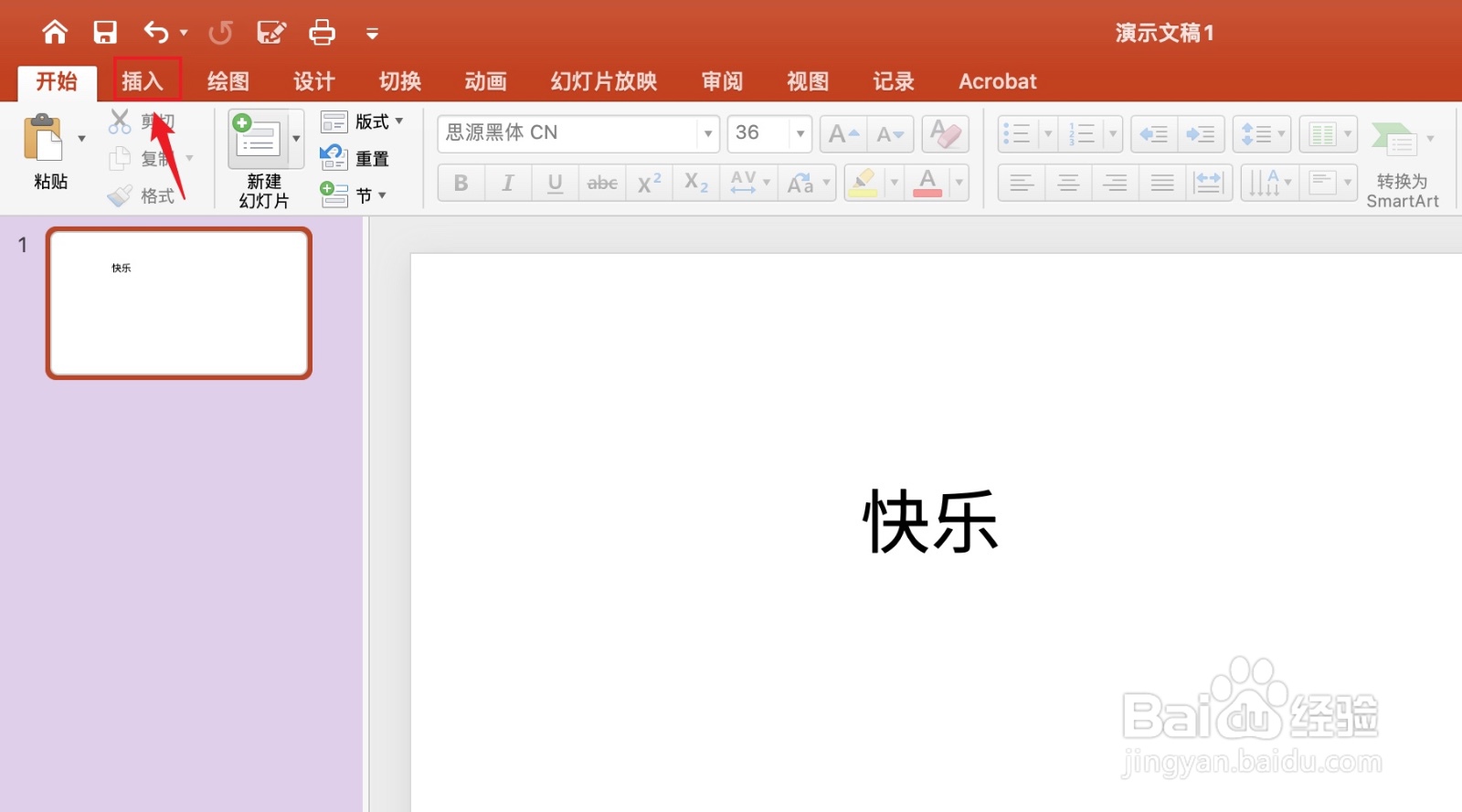The image size is (1462, 812).
Task: Open the quick access toolbar customize arrow
Action: 372,34
